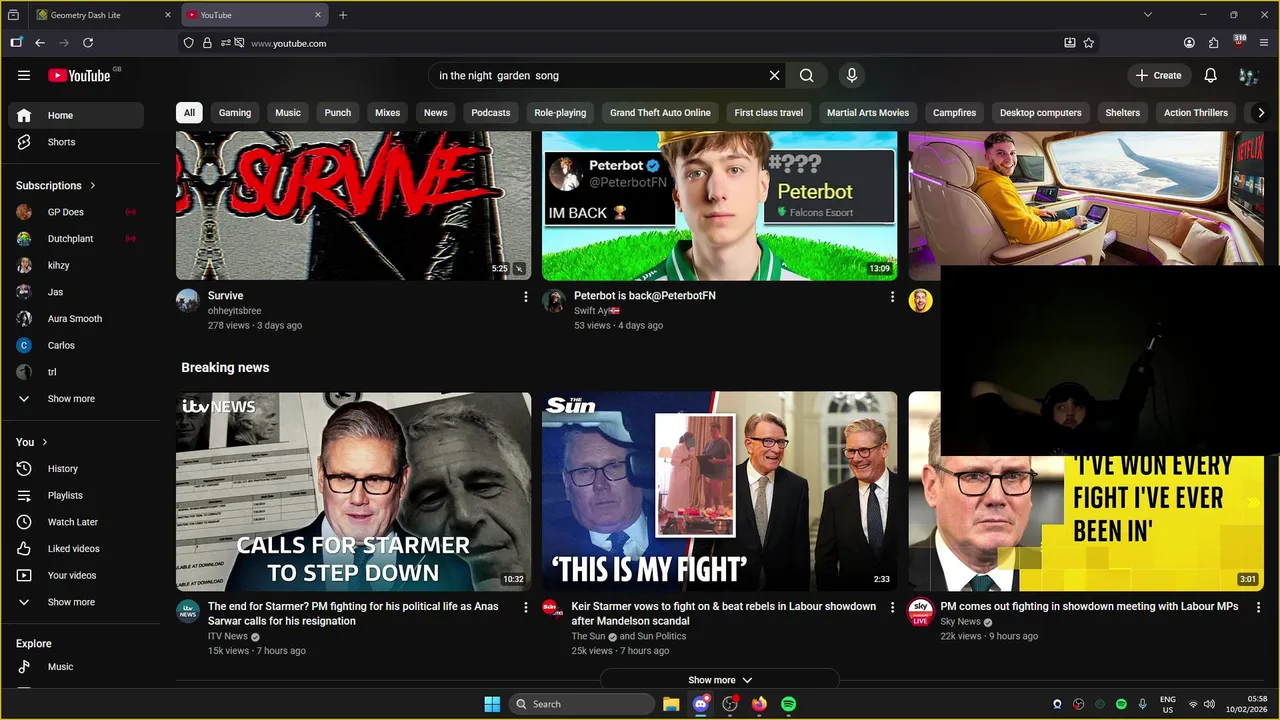Image resolution: width=1280 pixels, height=720 pixels.
Task: Open a new browser tab with plus
Action: (343, 15)
